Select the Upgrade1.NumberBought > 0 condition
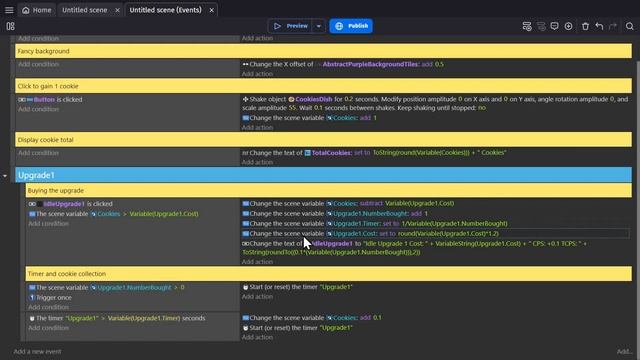 (x=106, y=287)
